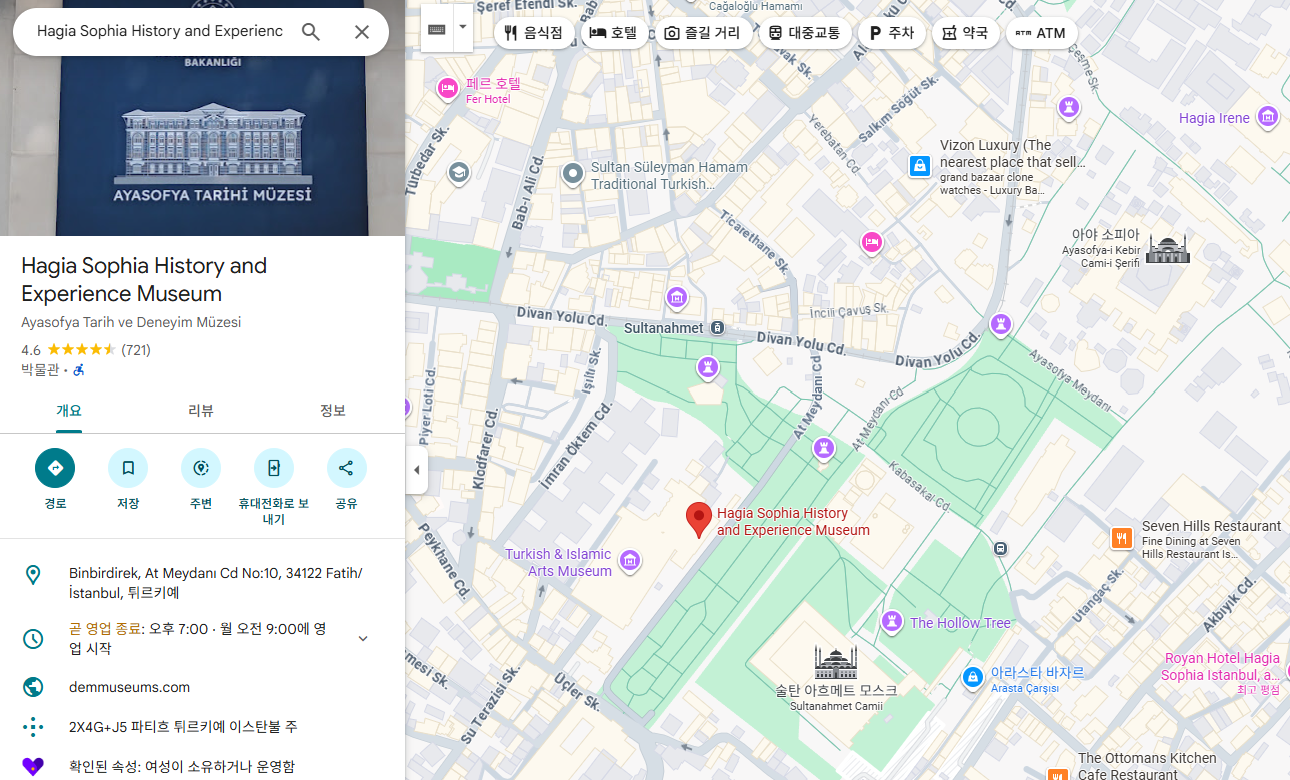The width and height of the screenshot is (1290, 780).
Task: Select the 대중교통 transit chip
Action: [804, 33]
